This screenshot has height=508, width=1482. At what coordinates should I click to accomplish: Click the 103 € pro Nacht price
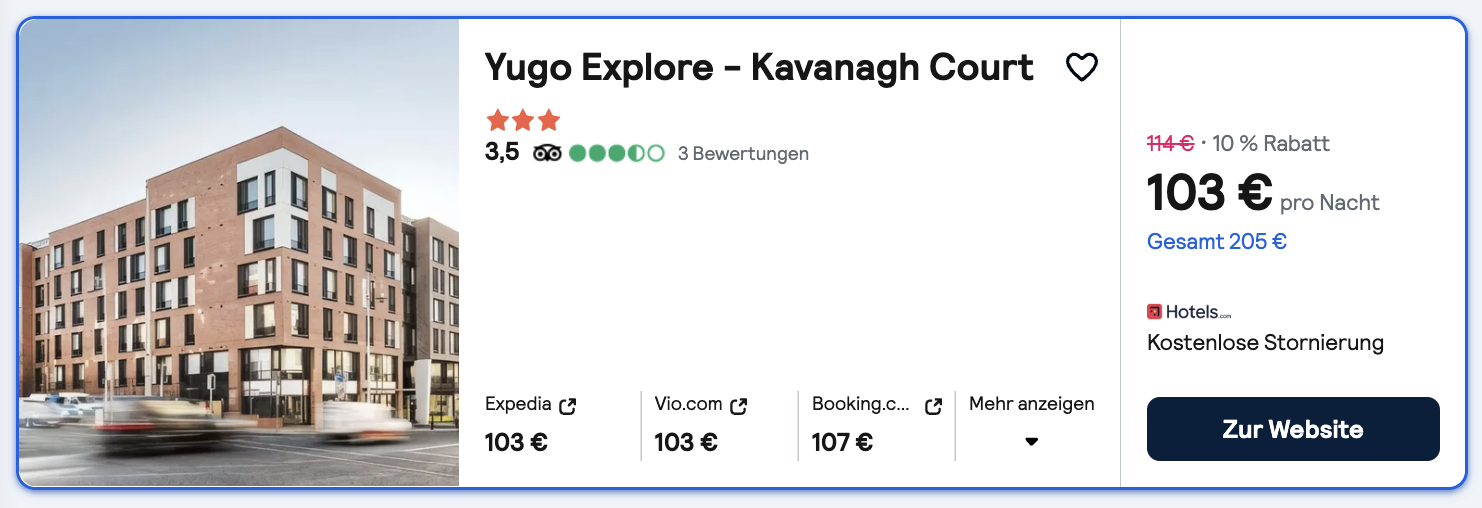1263,193
